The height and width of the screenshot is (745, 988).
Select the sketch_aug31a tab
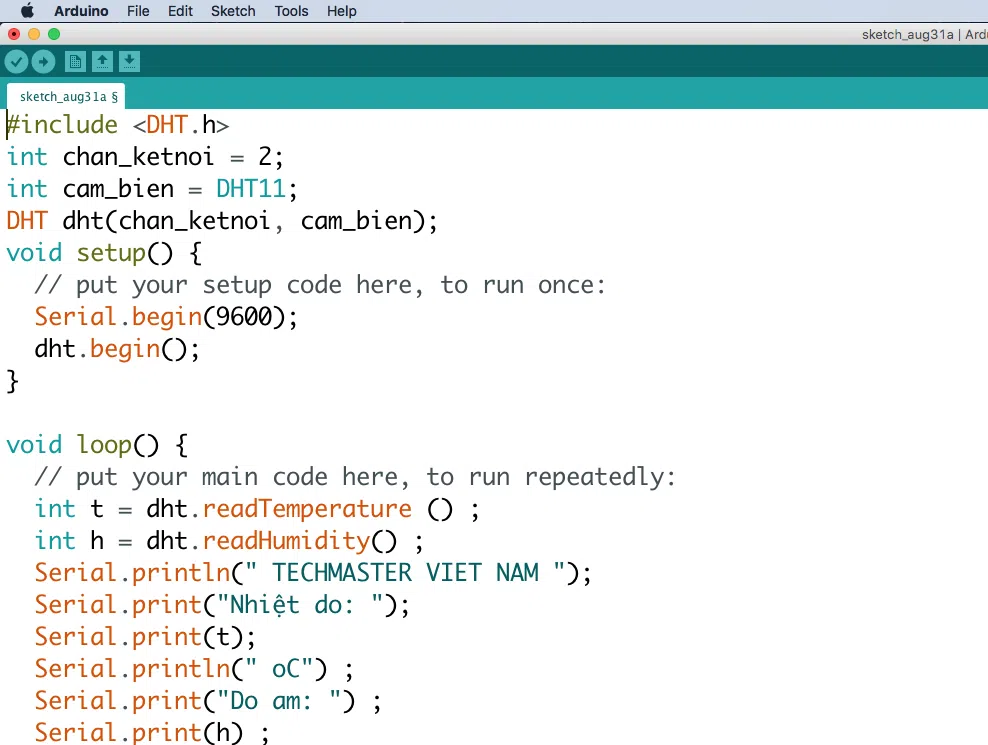click(66, 96)
